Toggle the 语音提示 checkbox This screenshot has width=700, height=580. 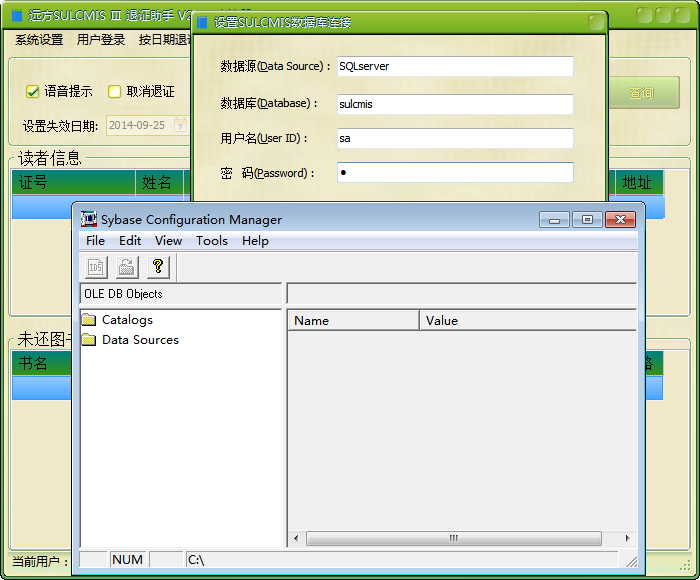33,92
